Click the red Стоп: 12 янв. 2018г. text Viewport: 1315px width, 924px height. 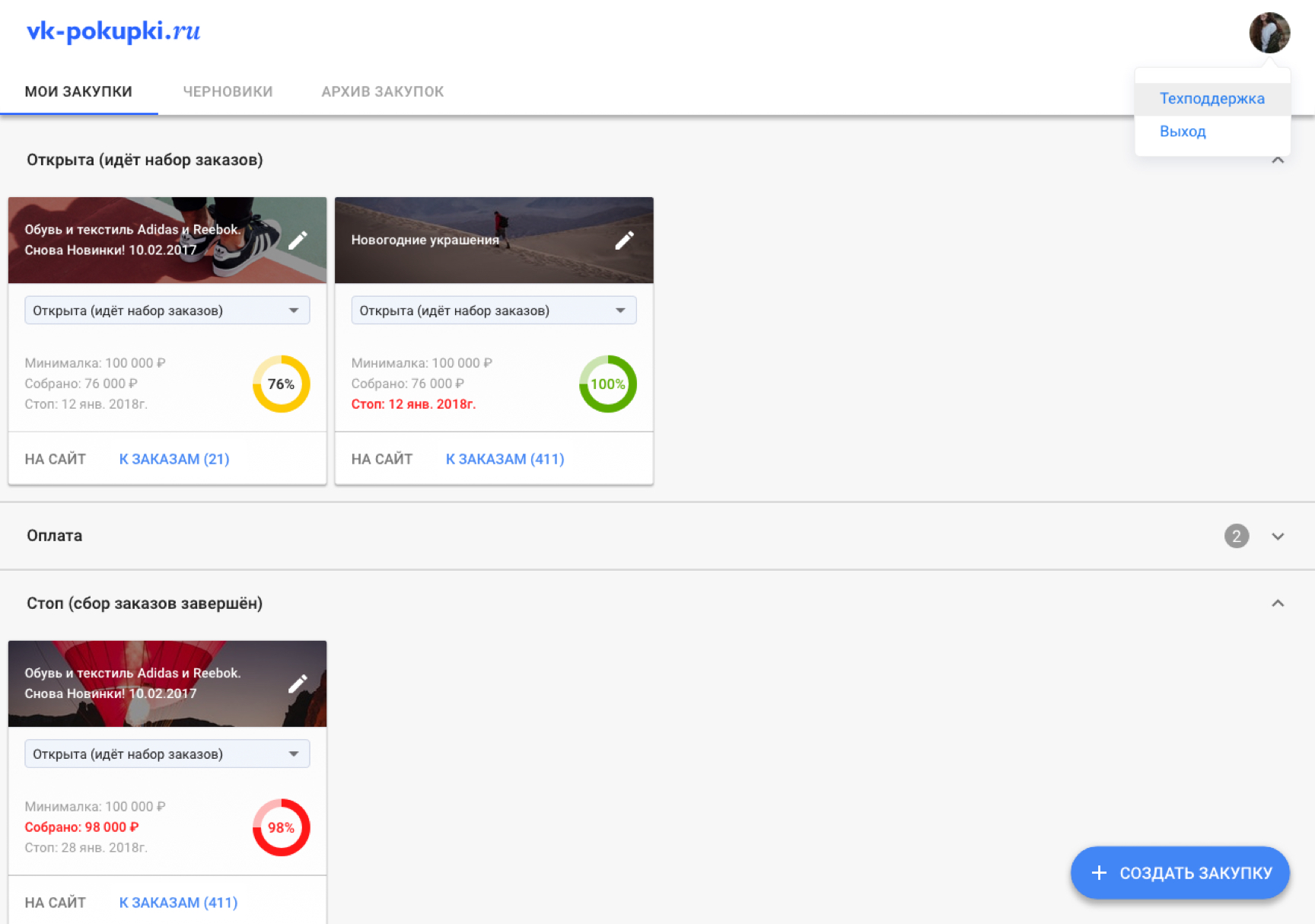click(x=413, y=404)
